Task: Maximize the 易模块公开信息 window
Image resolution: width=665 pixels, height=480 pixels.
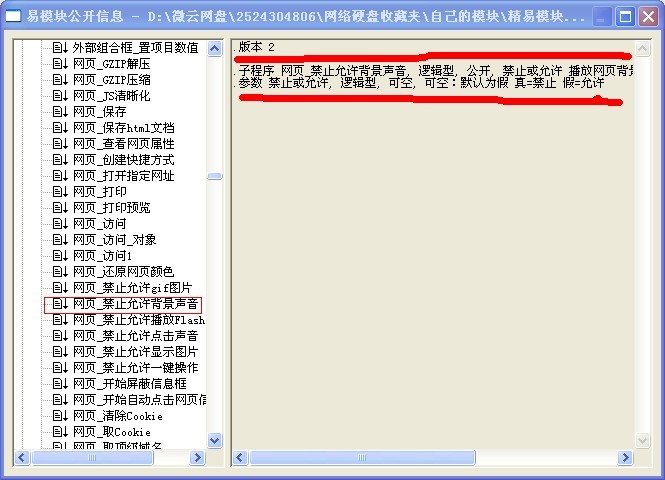Action: 625,17
